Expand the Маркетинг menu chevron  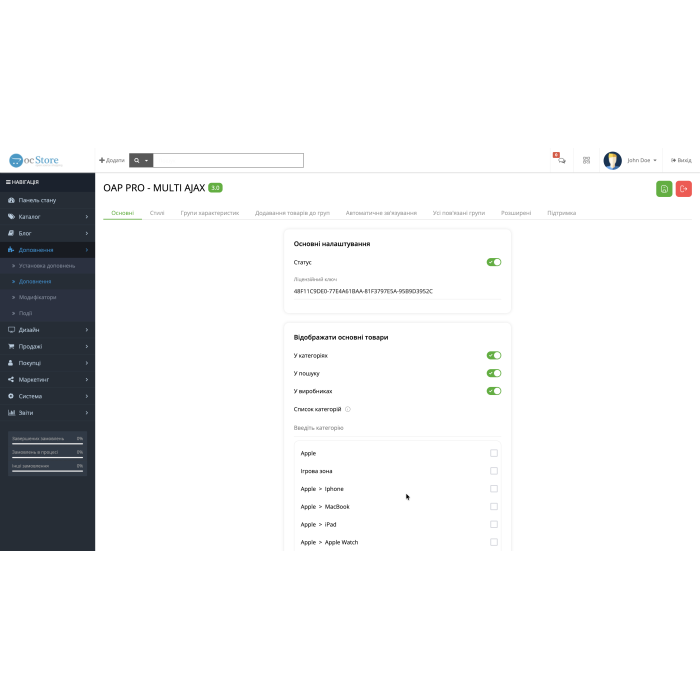point(87,379)
